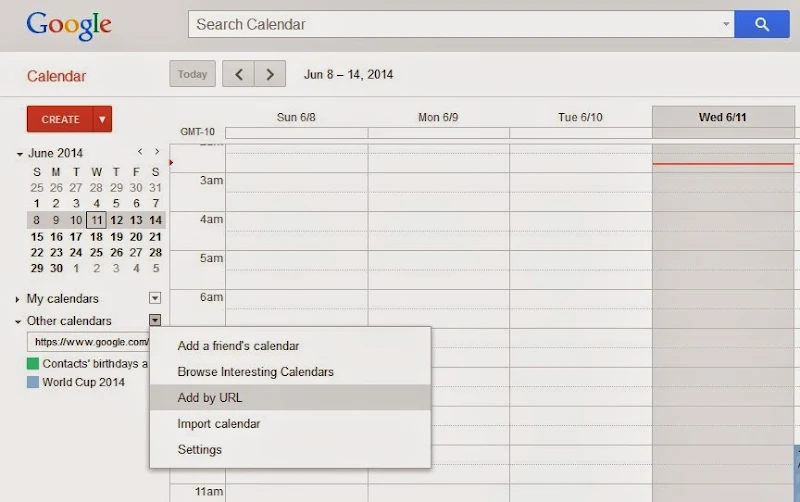The image size is (800, 502).
Task: Show next month in mini calendar
Action: point(157,152)
